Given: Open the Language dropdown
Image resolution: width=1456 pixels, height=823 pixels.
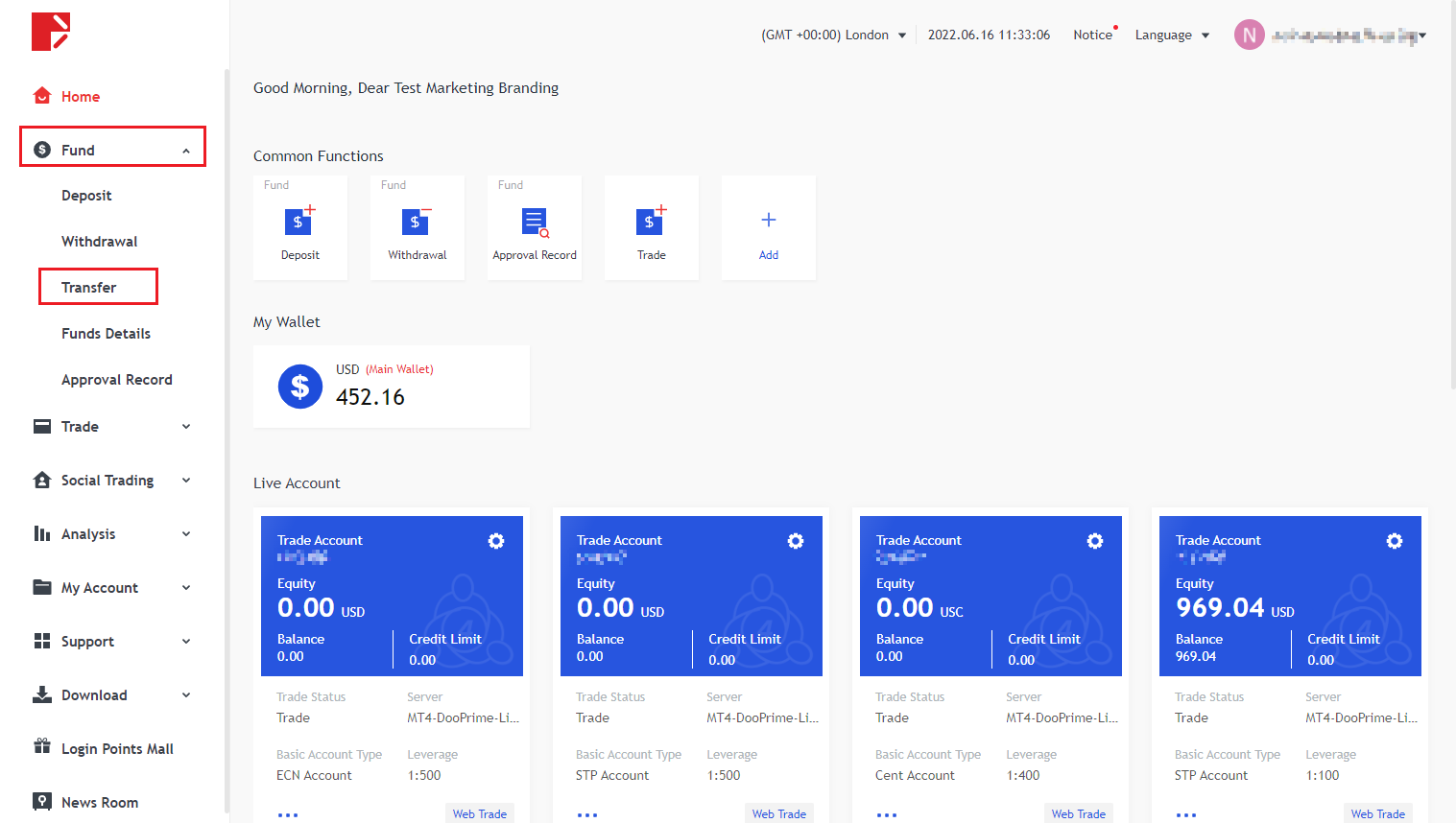Looking at the screenshot, I should [x=1171, y=35].
